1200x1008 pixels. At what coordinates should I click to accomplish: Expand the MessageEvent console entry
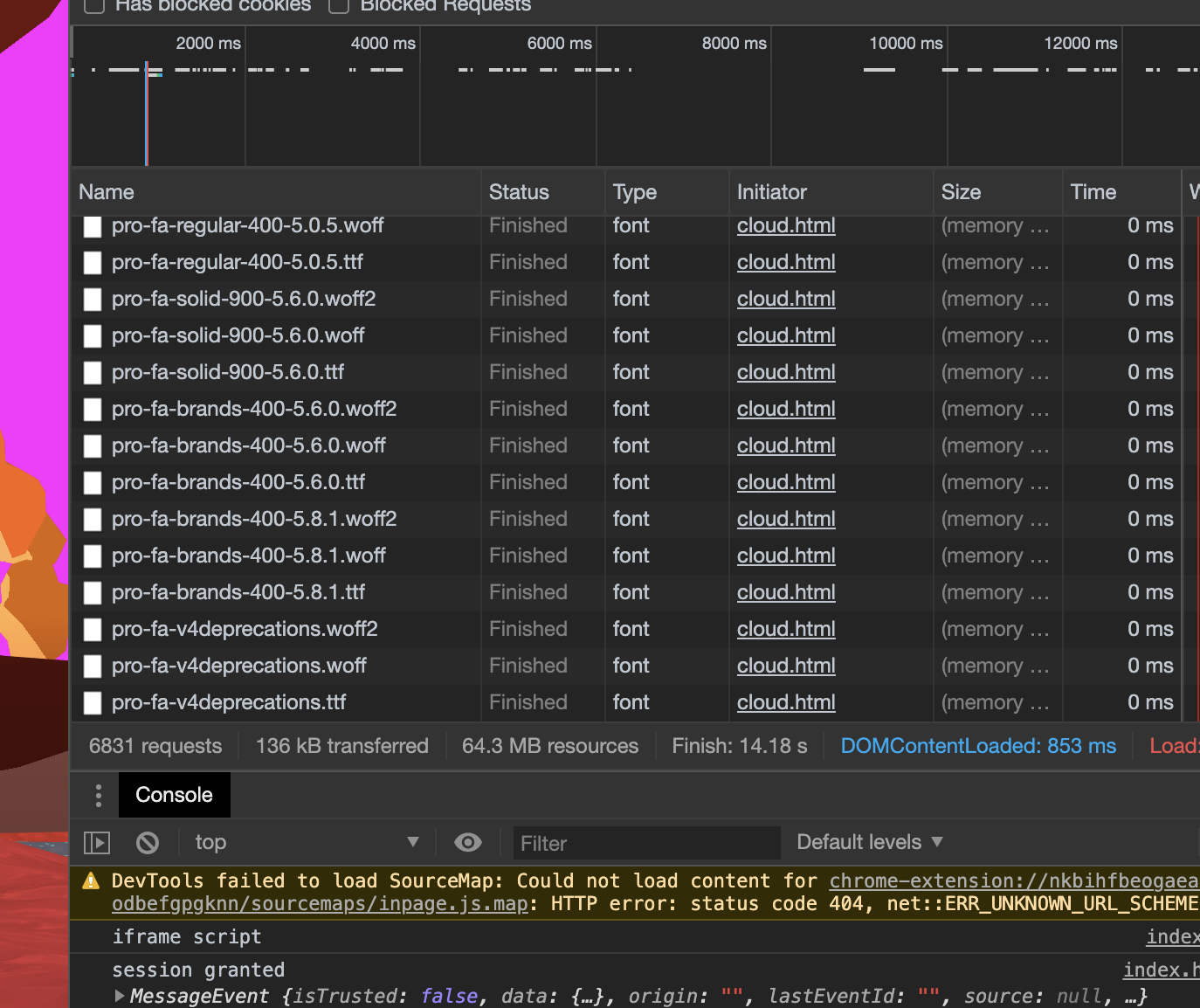118,996
